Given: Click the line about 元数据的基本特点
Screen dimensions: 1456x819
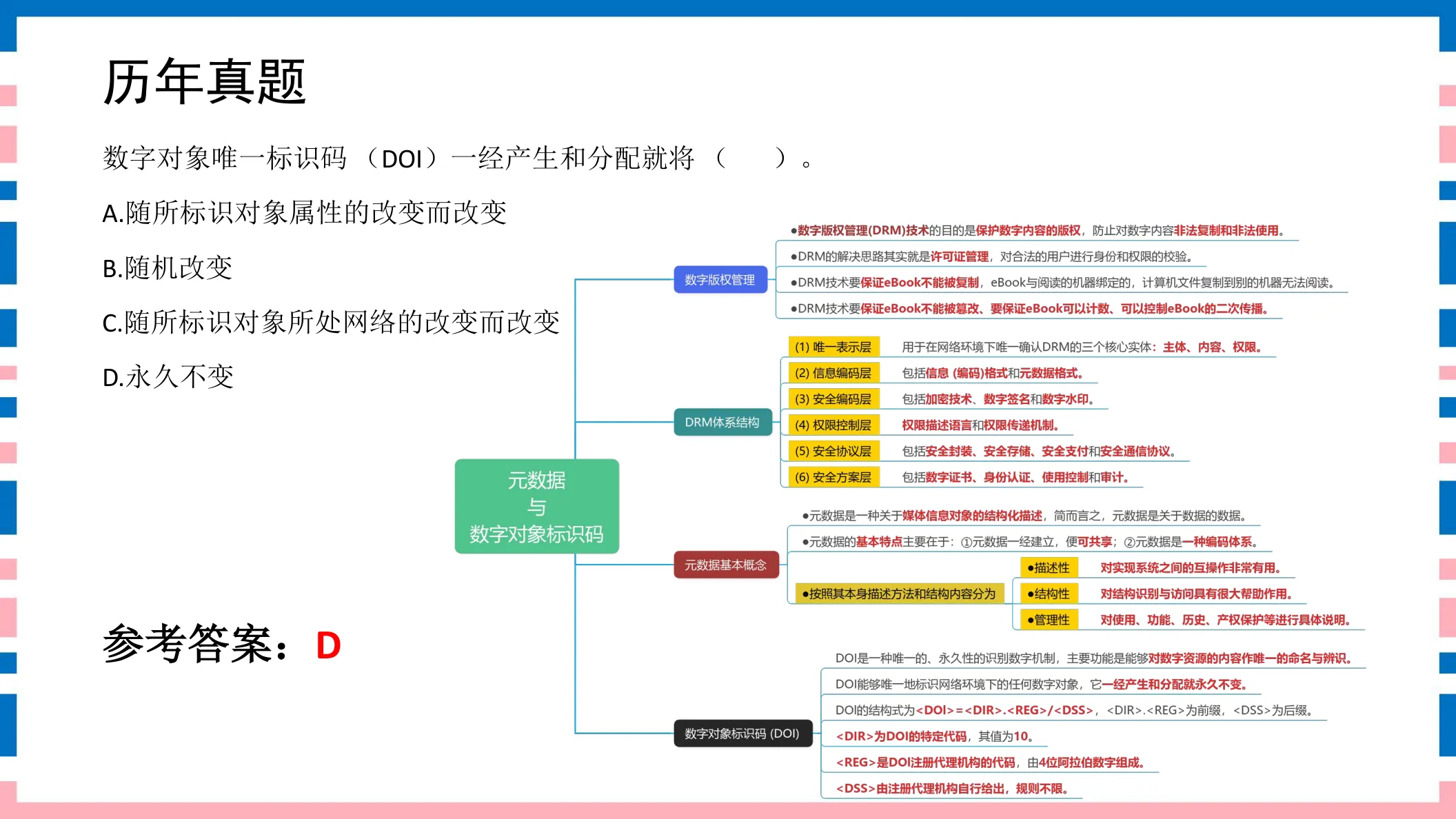Looking at the screenshot, I should [x=1030, y=542].
